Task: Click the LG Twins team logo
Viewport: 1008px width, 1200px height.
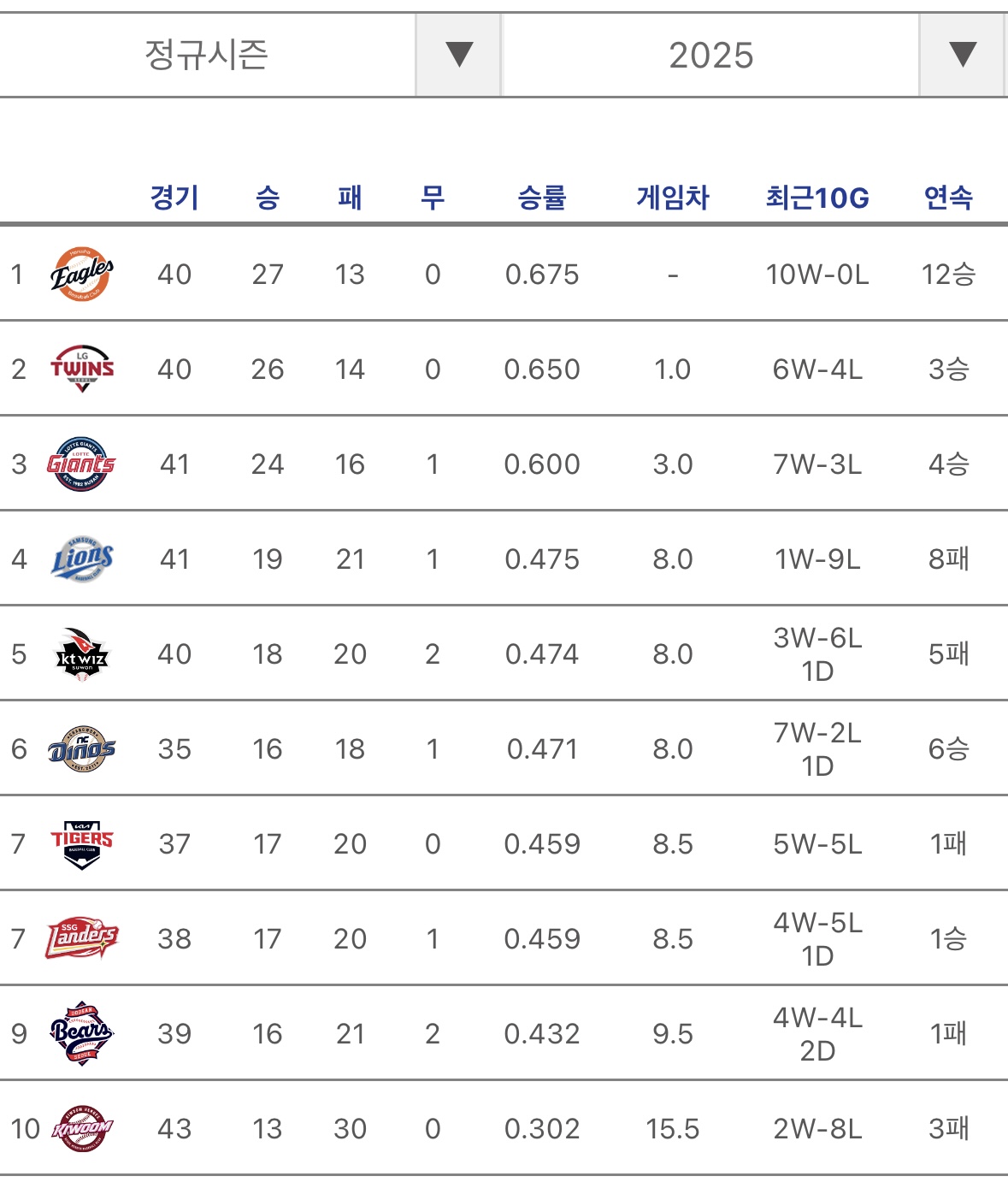Action: pyautogui.click(x=82, y=369)
